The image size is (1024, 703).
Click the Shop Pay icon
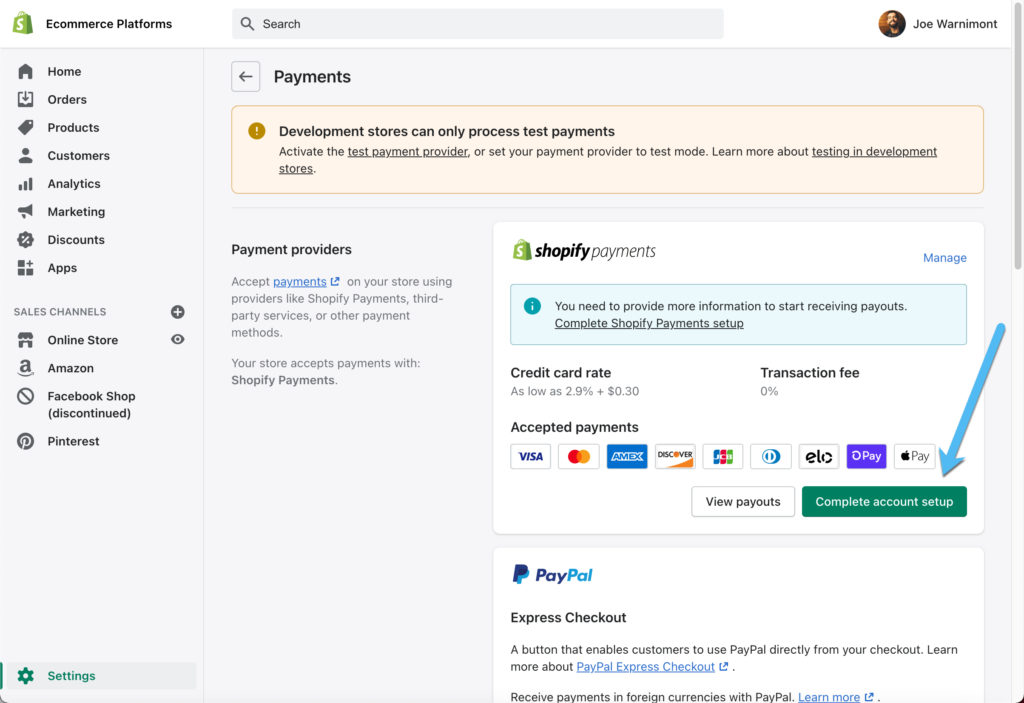coord(867,456)
